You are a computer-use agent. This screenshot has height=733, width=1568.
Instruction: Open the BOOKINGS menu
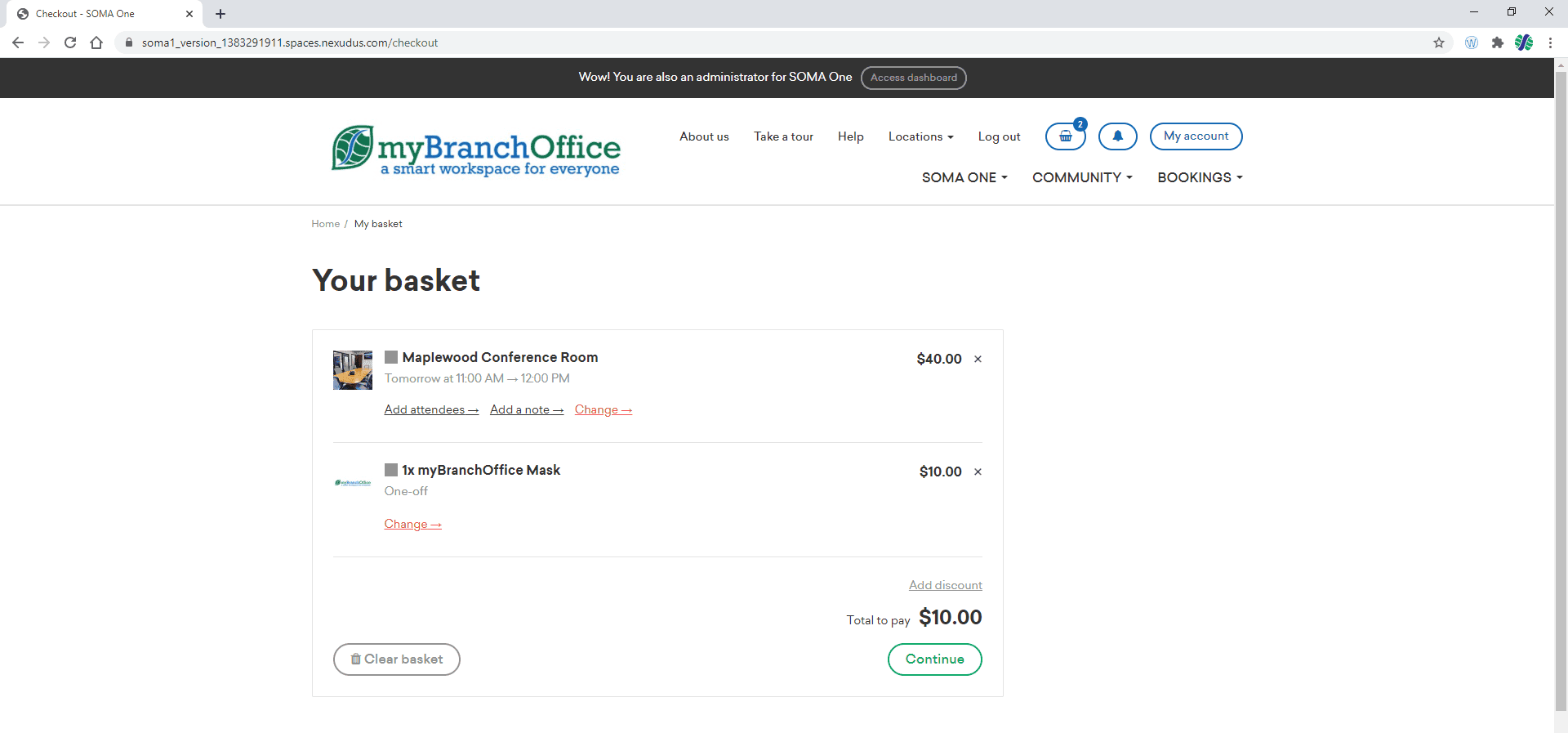click(x=1200, y=177)
